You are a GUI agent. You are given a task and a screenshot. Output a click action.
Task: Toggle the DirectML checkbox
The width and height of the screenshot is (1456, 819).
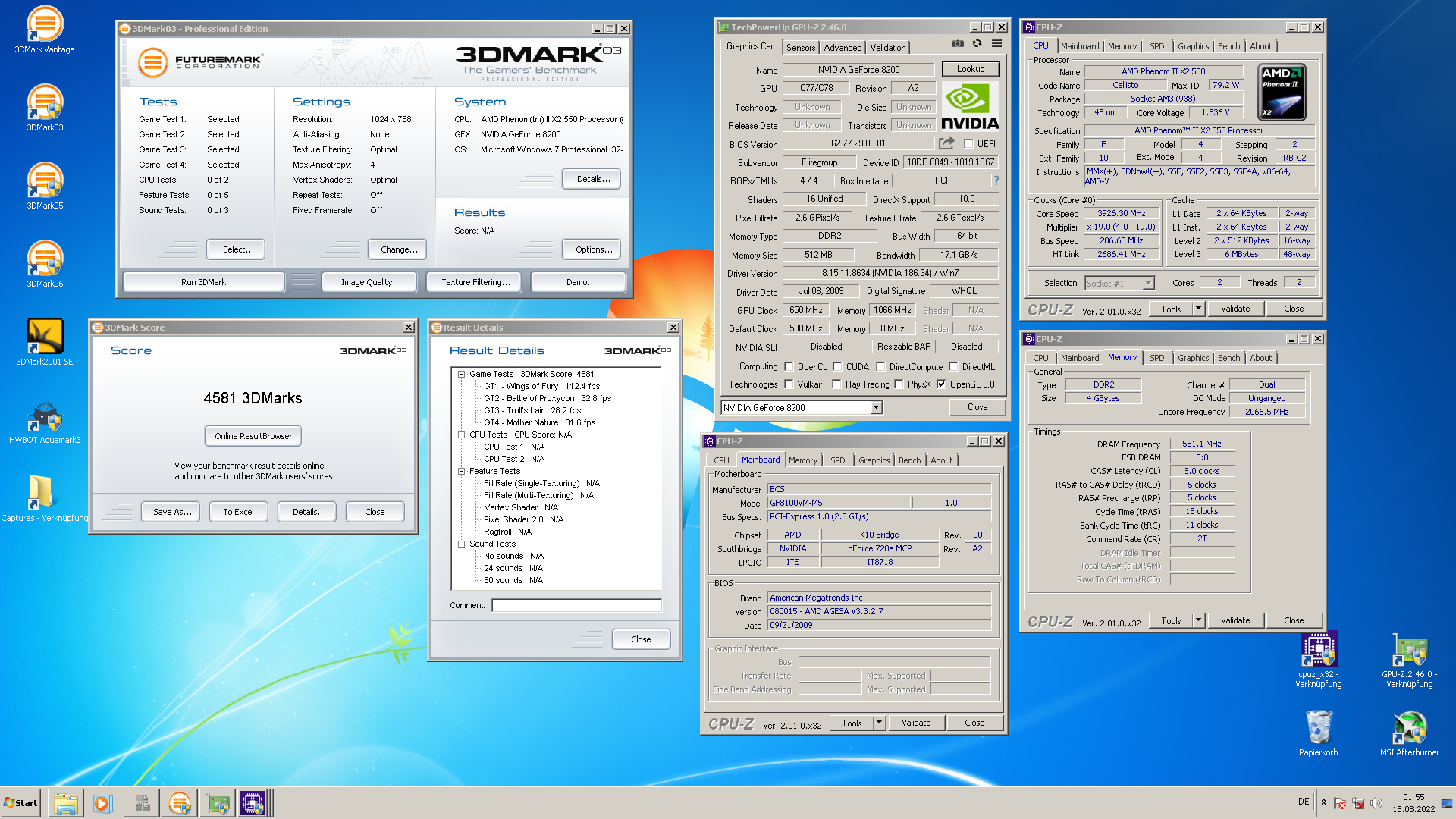953,367
